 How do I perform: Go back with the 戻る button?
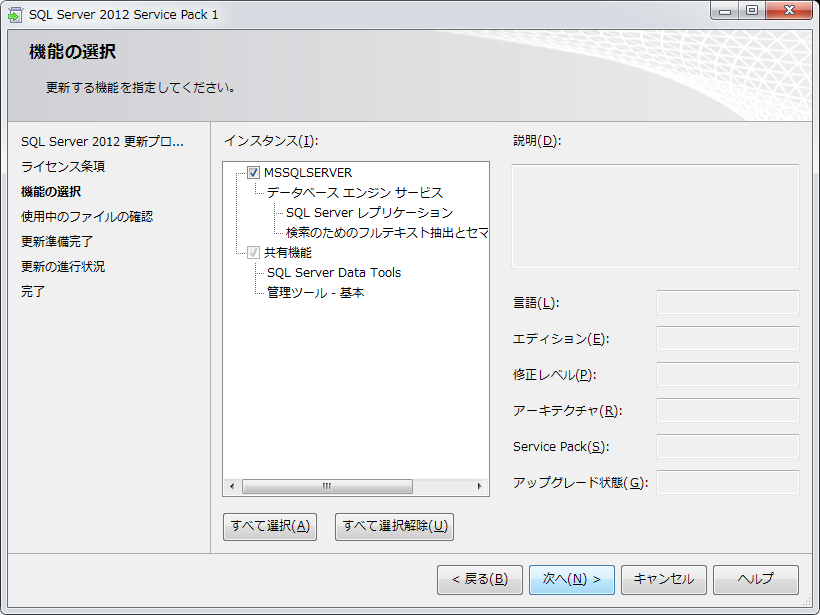[x=480, y=580]
